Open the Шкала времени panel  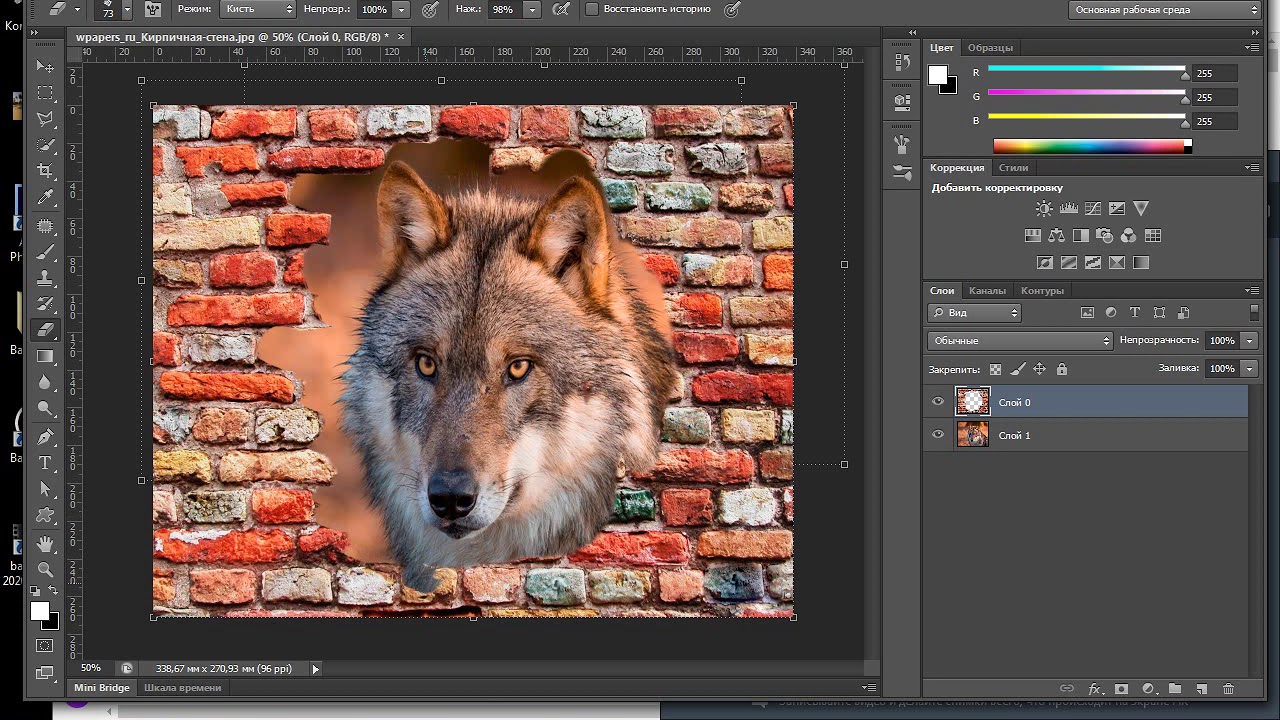182,688
